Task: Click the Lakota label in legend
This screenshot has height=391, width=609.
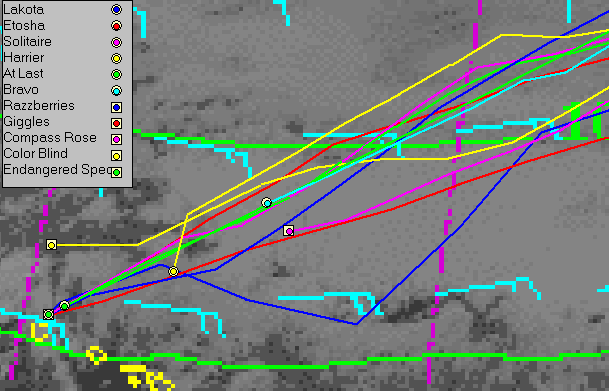Action: pyautogui.click(x=23, y=10)
